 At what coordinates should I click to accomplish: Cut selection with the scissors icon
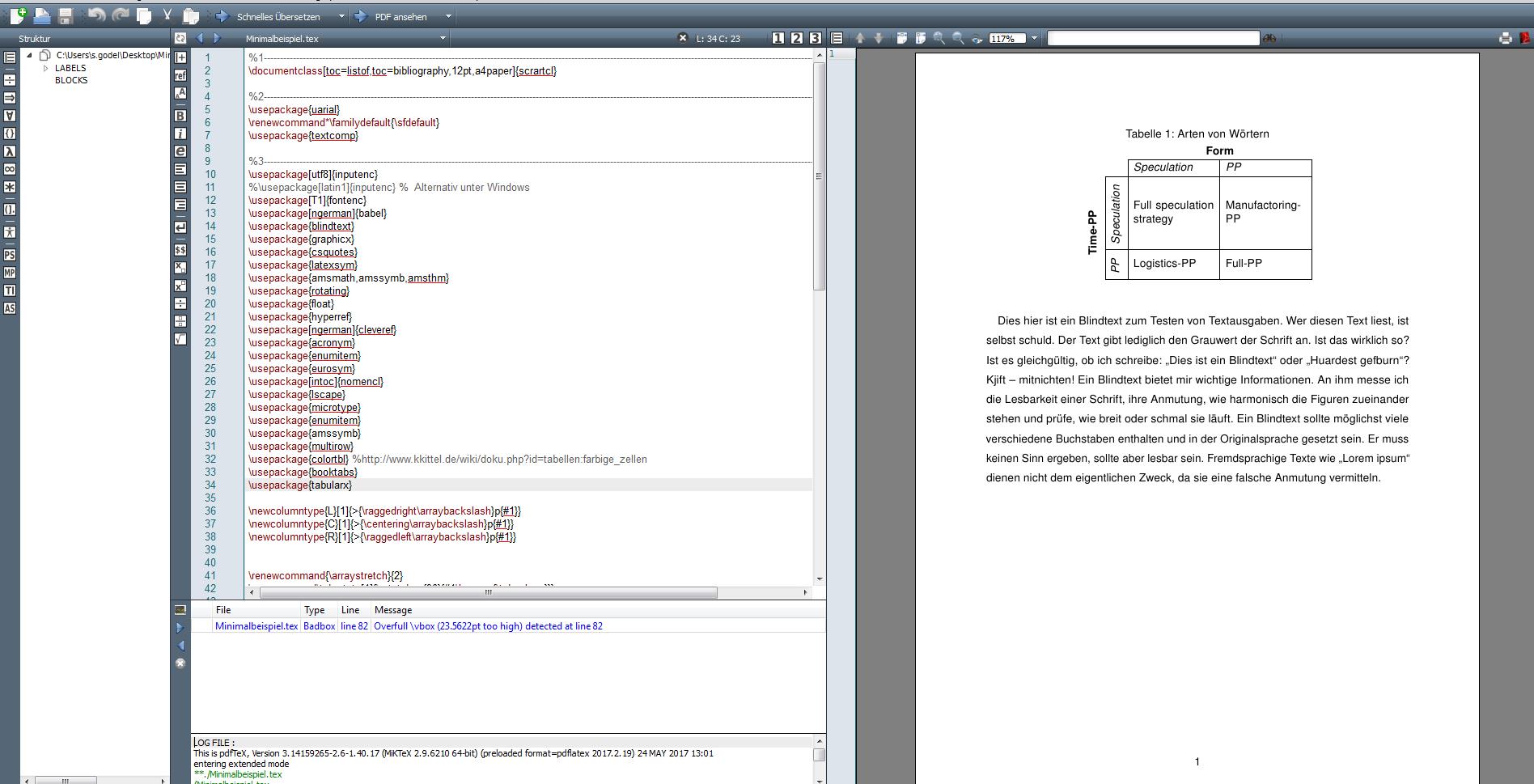pyautogui.click(x=167, y=15)
